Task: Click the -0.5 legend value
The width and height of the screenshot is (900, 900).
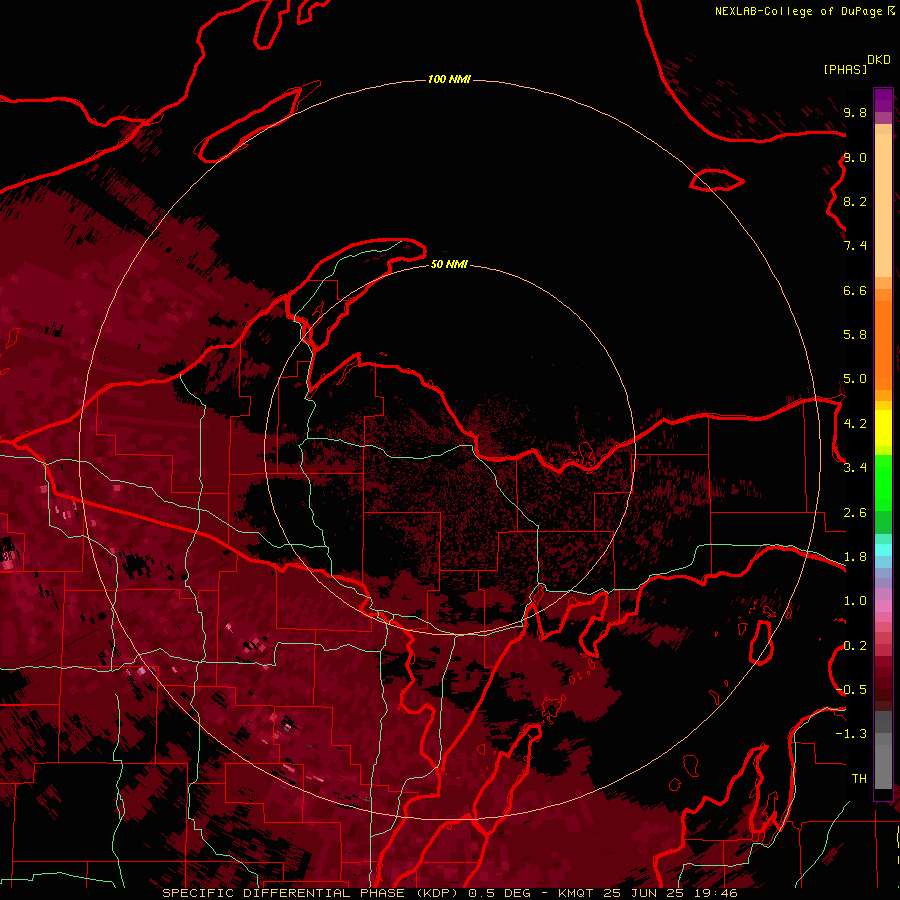Action: pos(851,690)
